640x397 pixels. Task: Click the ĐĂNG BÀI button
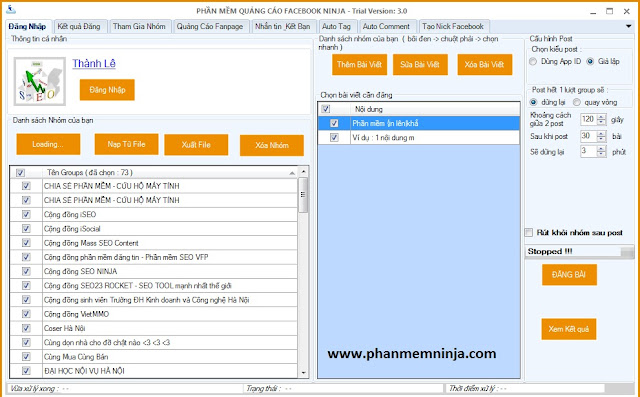coord(569,275)
